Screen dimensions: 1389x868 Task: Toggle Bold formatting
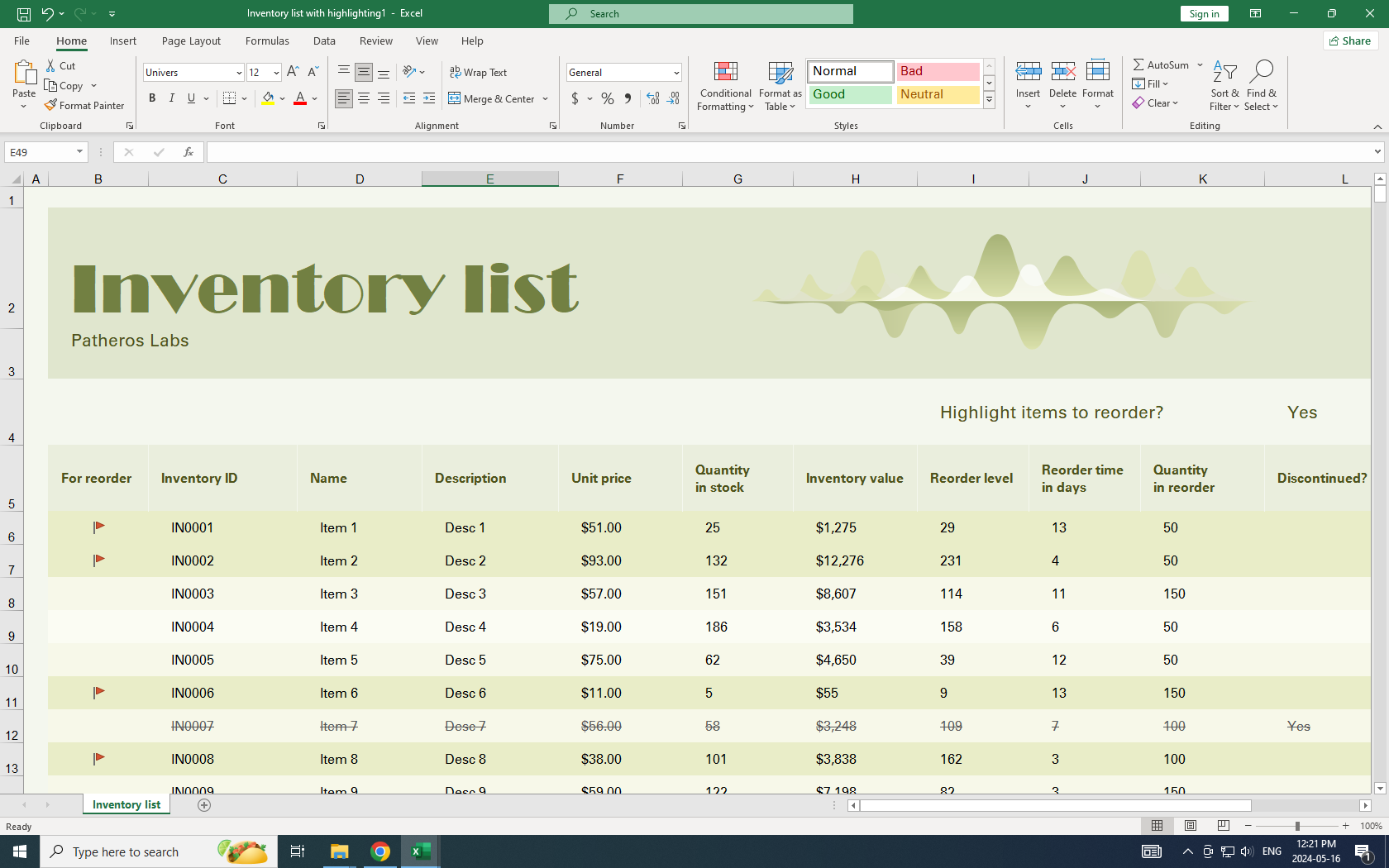(152, 98)
